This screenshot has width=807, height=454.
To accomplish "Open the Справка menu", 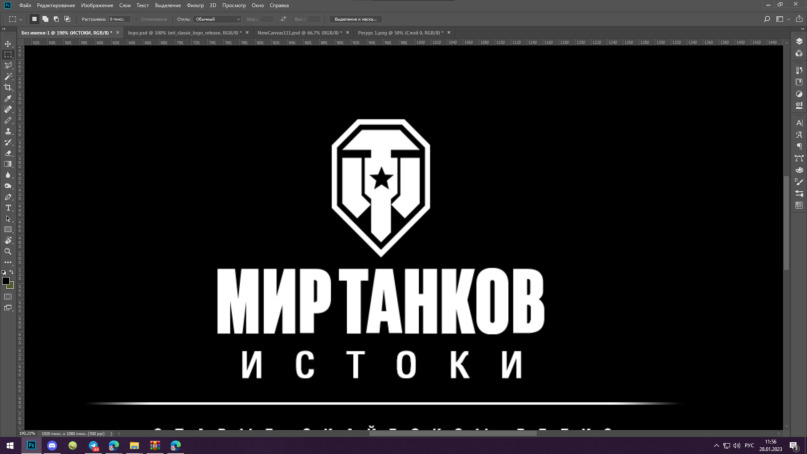I will coord(279,5).
